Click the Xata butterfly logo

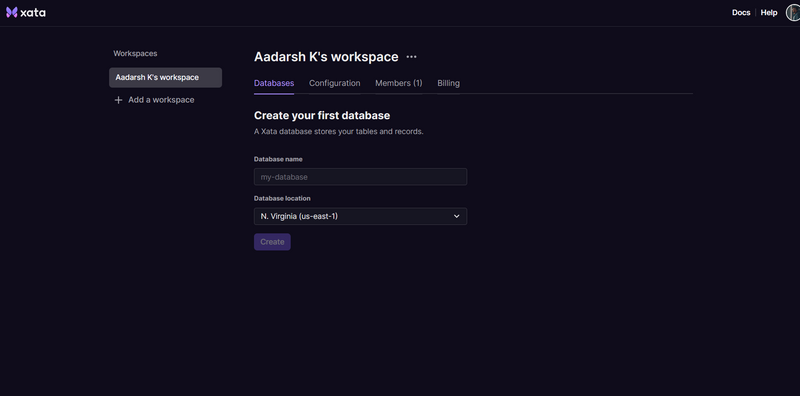[12, 13]
